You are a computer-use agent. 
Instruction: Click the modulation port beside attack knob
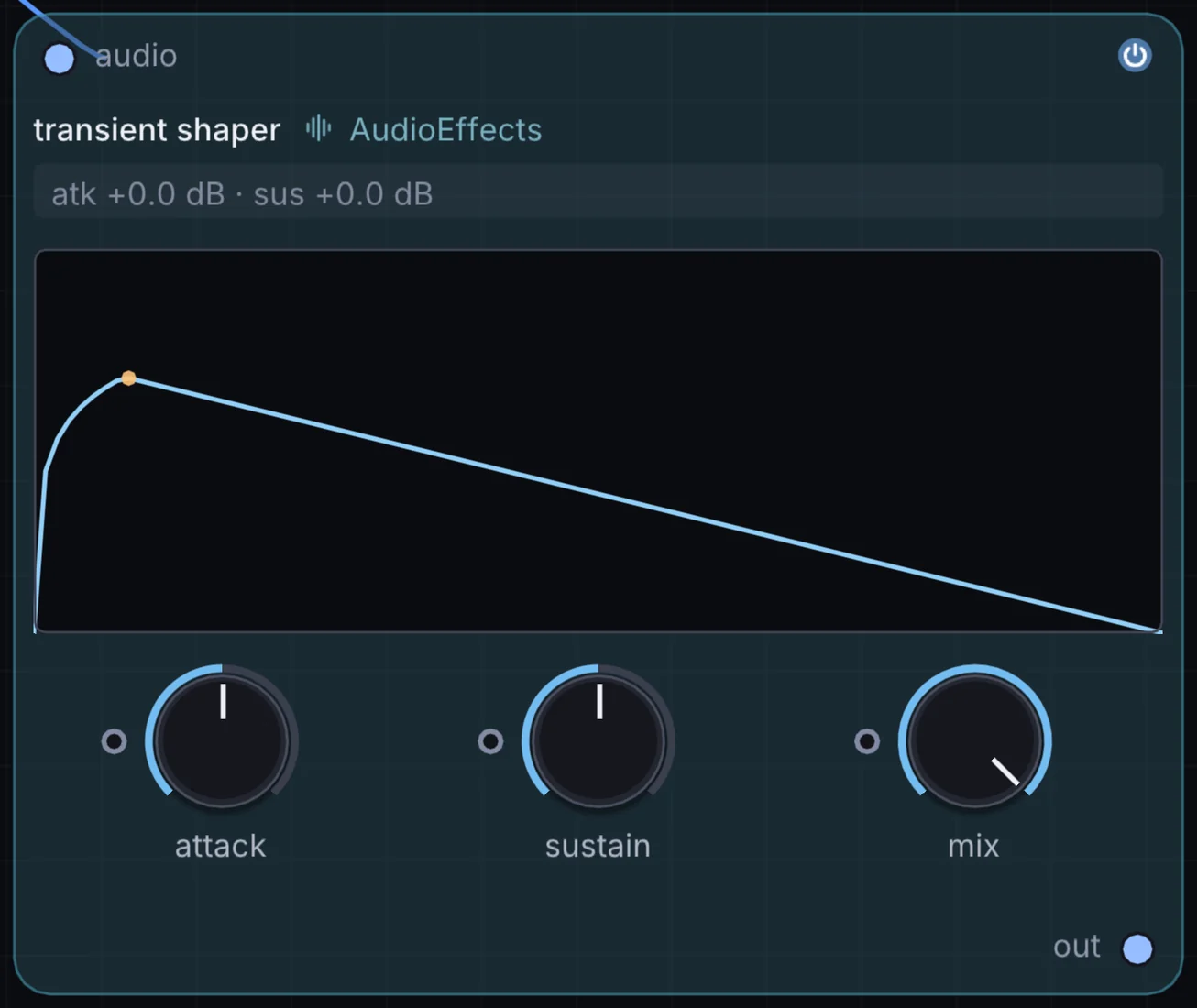point(114,740)
